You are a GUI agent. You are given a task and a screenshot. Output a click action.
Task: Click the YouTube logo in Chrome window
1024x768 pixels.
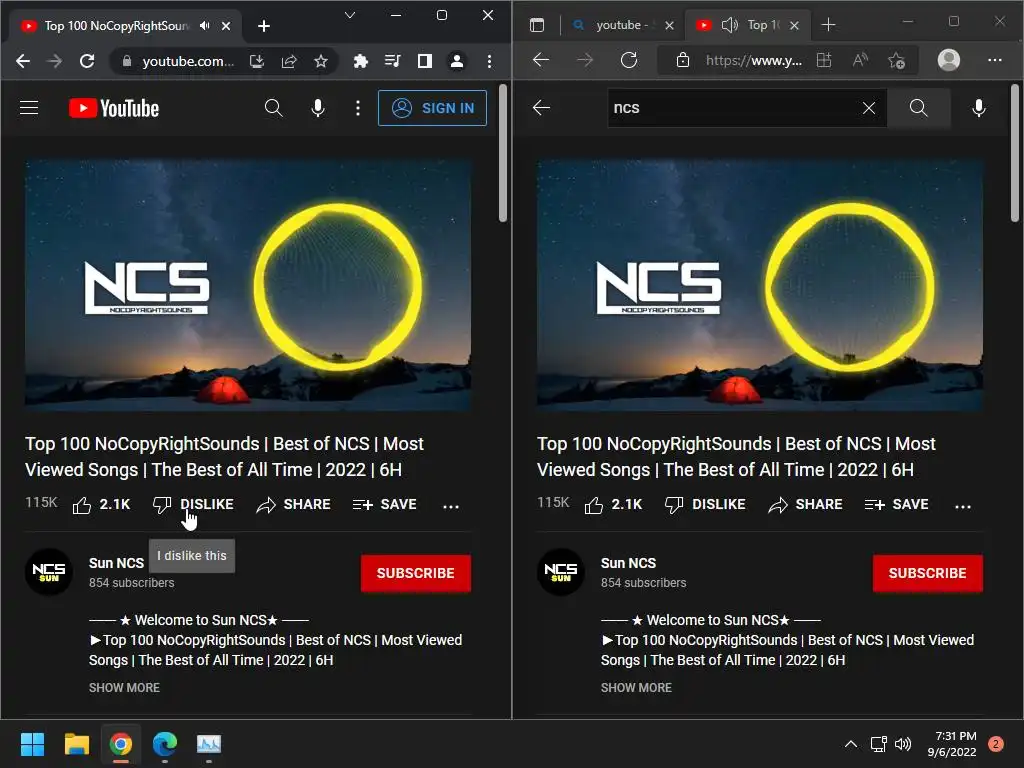[x=114, y=108]
